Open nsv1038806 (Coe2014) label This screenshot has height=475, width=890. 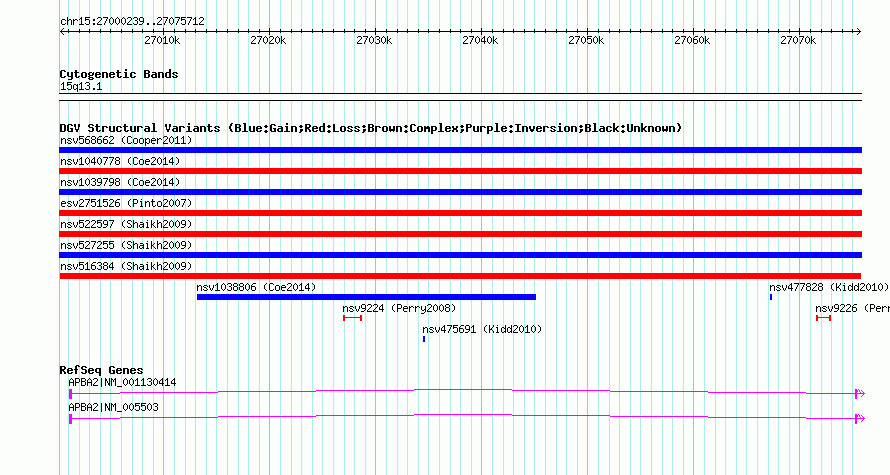pyautogui.click(x=256, y=287)
